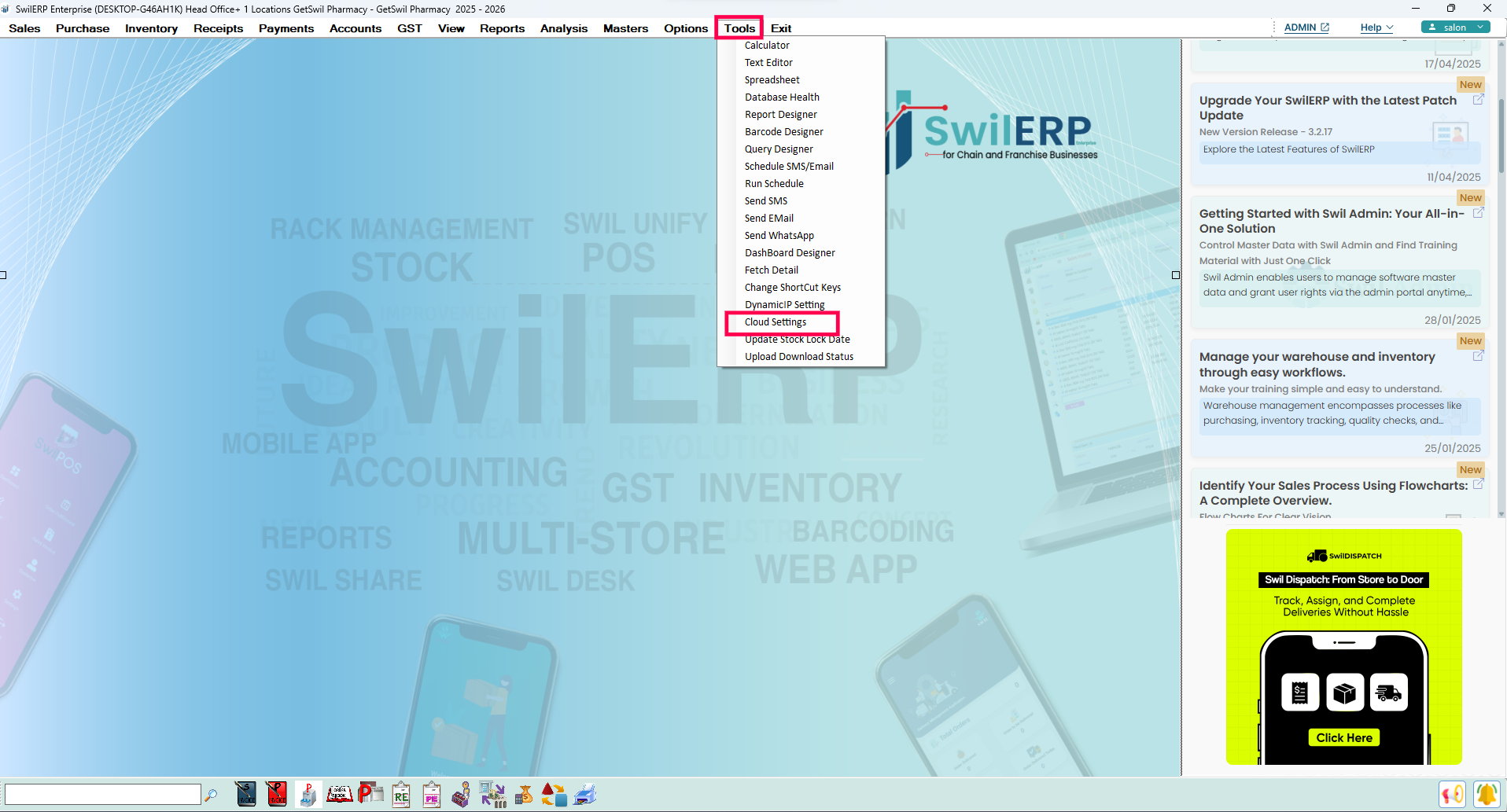Open the Sales Invoice 'S' shortcut icon

coord(246,794)
